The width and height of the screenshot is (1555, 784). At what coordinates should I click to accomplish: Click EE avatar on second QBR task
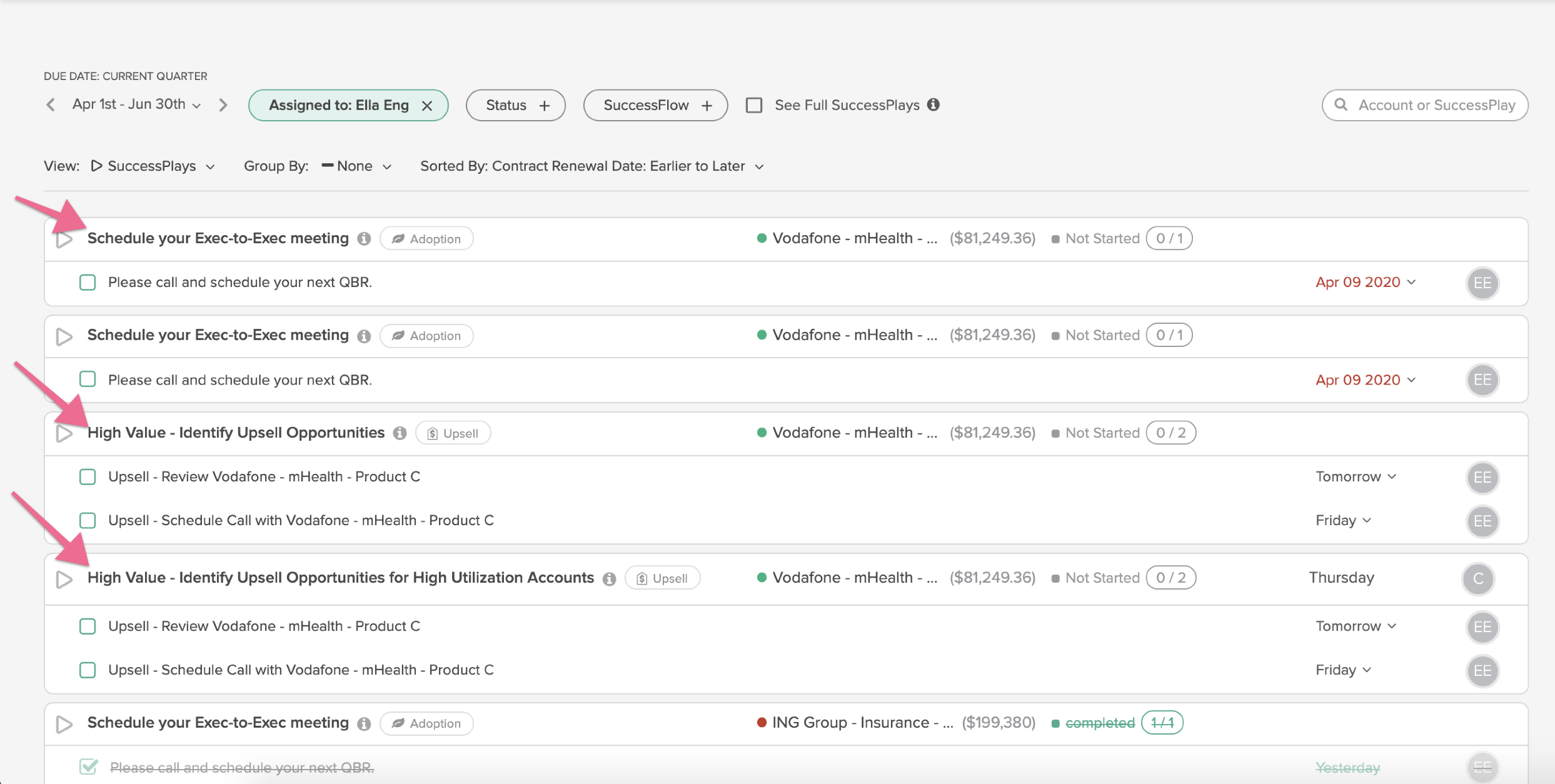[1482, 380]
